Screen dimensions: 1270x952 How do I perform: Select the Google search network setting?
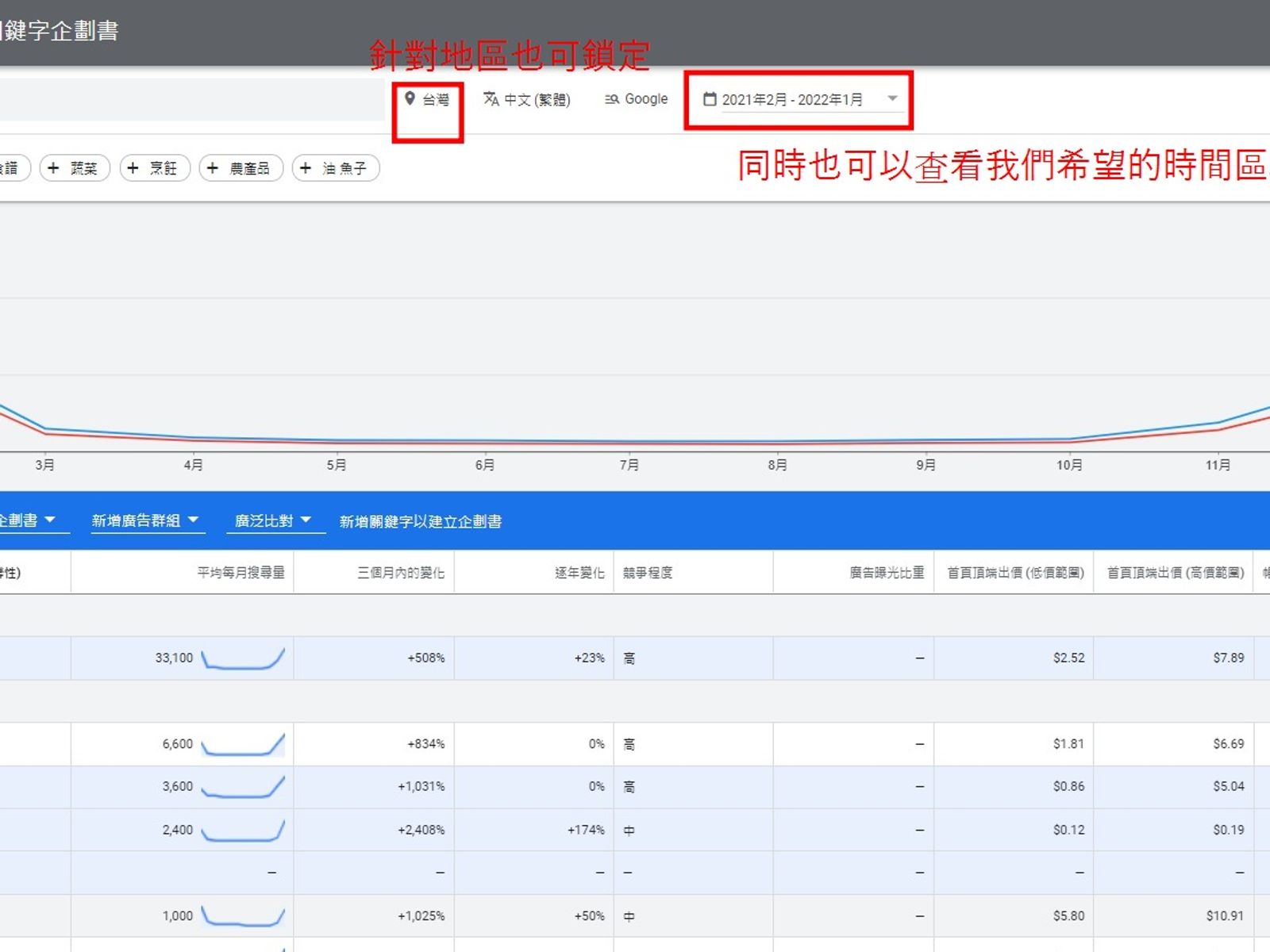(x=636, y=99)
